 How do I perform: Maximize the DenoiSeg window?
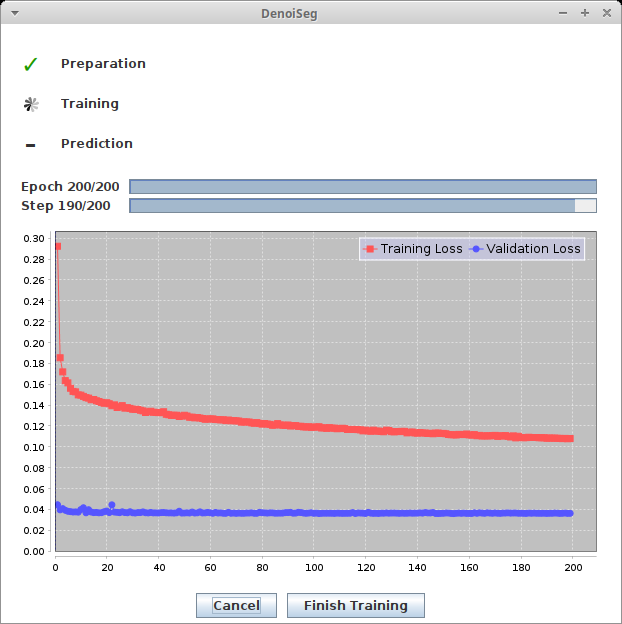point(585,13)
